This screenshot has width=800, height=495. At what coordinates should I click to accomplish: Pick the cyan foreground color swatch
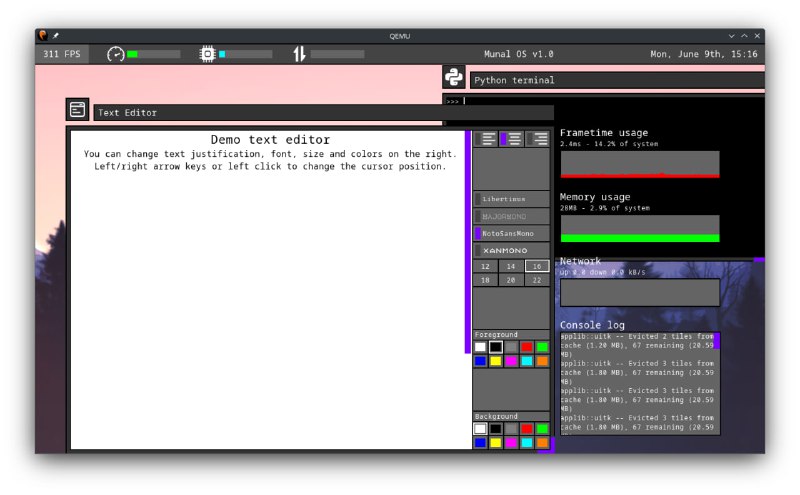point(526,361)
